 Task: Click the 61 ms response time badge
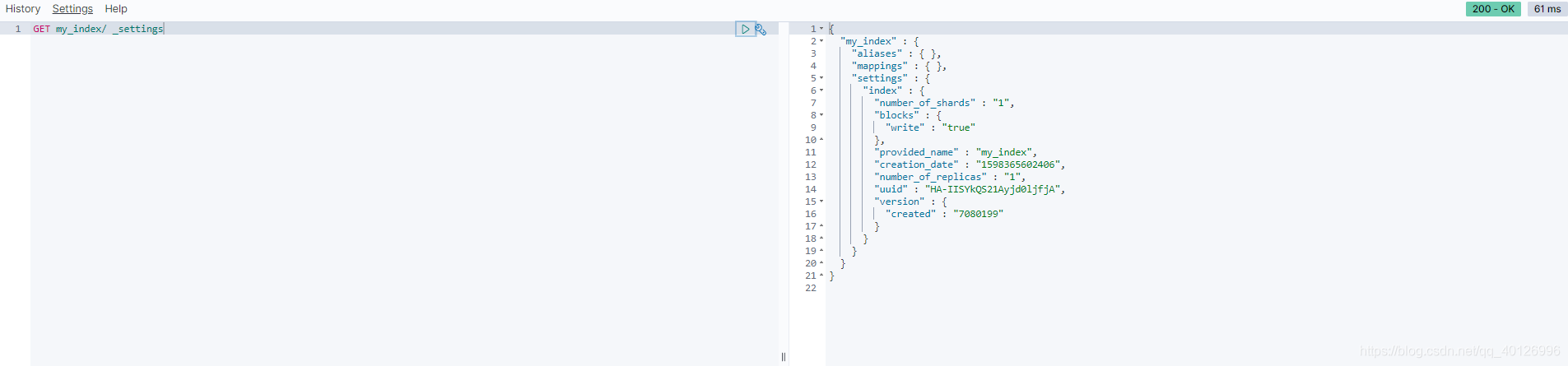coord(1547,9)
